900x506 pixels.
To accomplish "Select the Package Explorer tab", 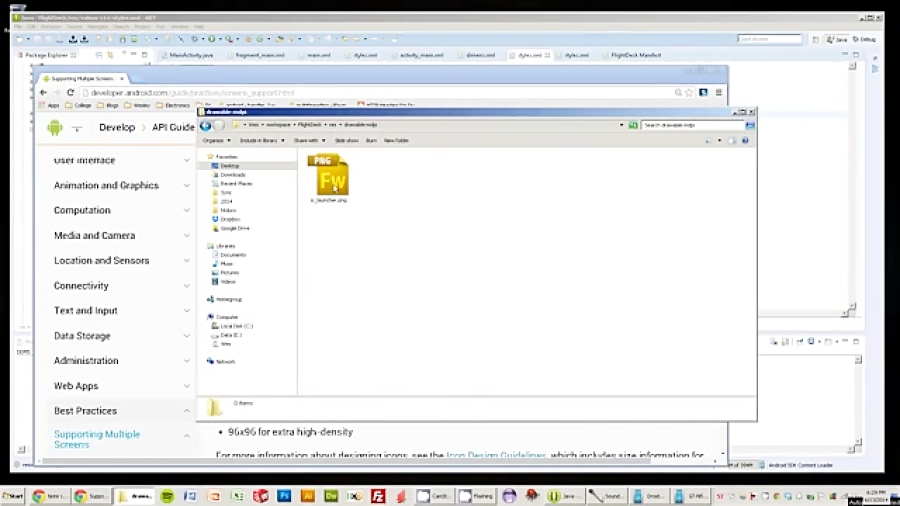I will coord(47,55).
